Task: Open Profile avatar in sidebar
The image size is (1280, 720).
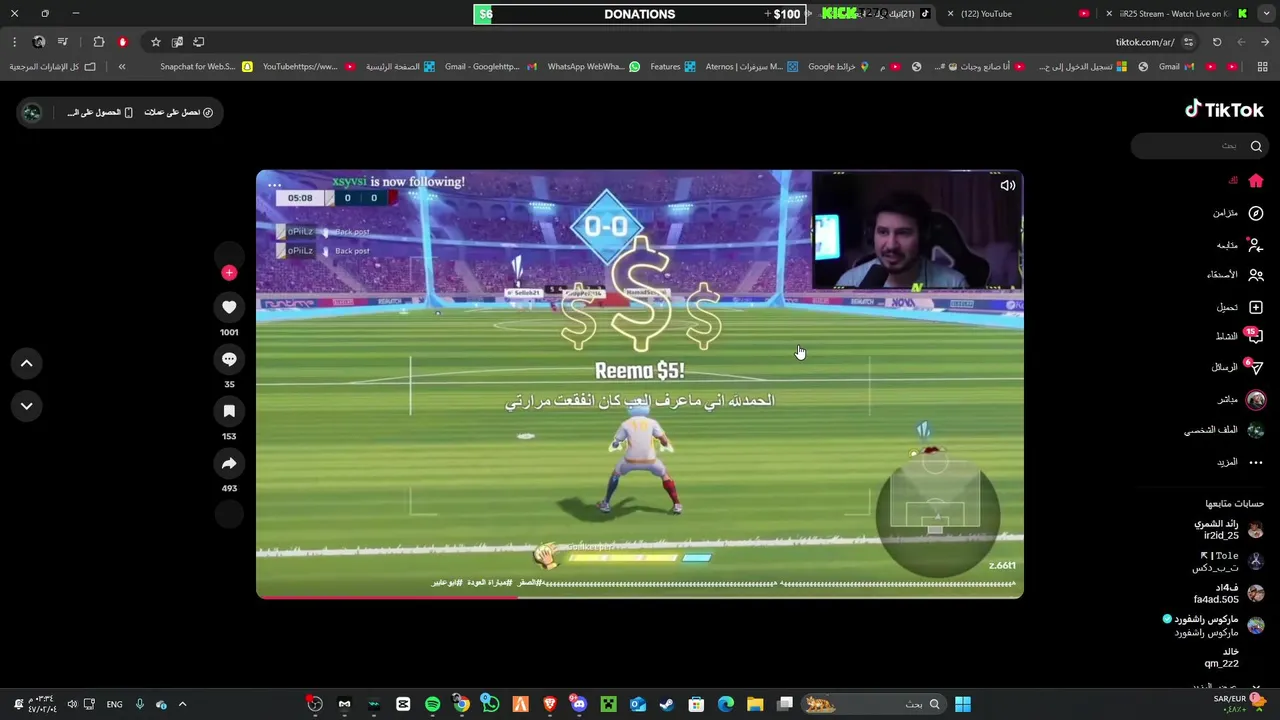Action: pos(1256,430)
